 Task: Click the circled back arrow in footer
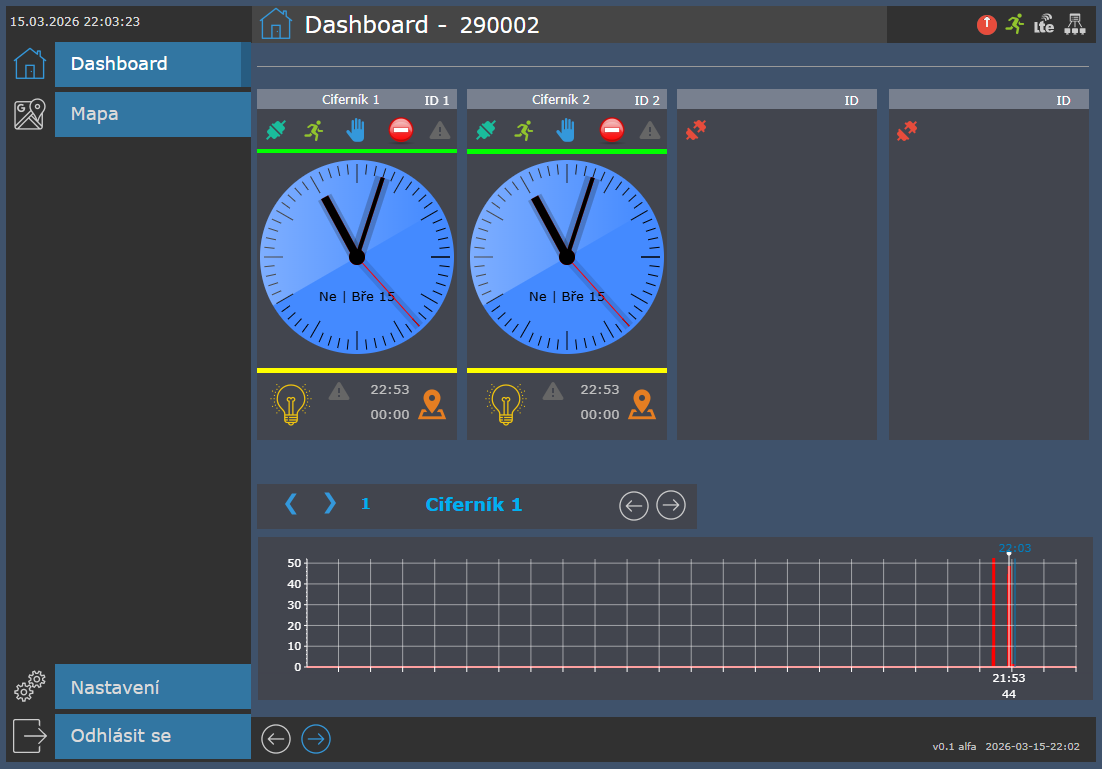click(276, 739)
